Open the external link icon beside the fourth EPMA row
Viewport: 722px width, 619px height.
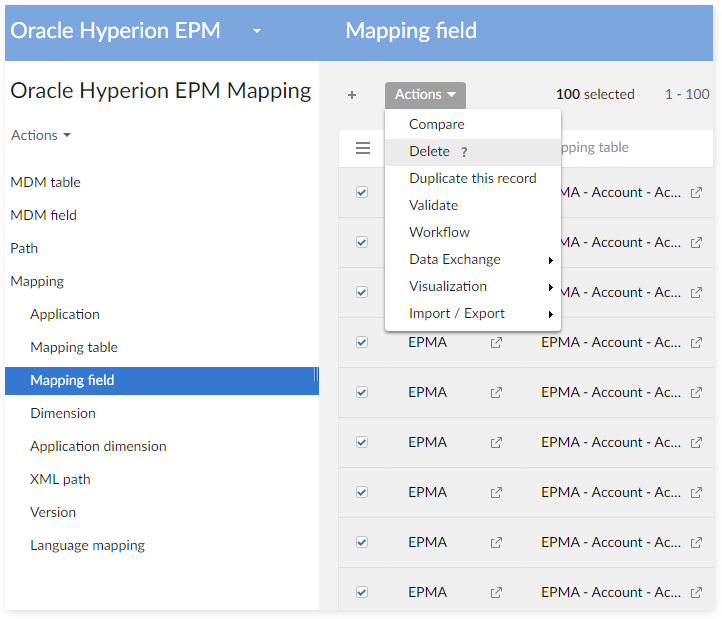496,342
